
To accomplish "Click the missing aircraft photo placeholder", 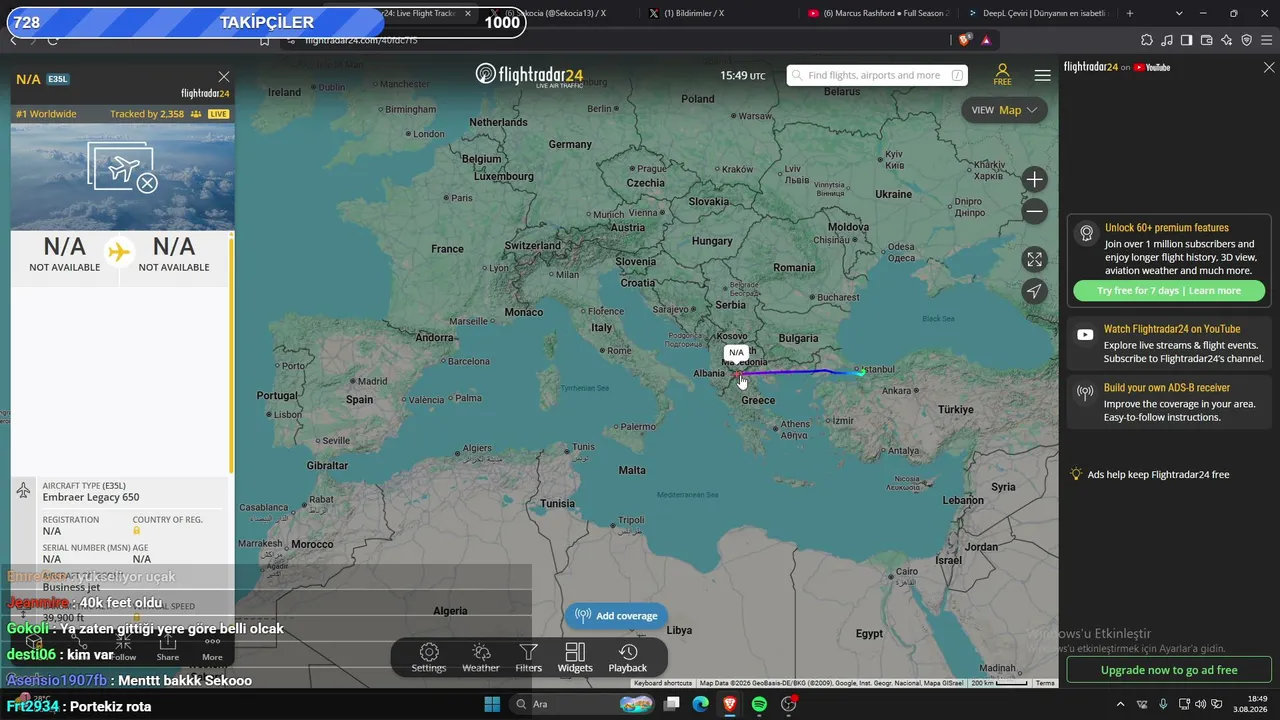I will [123, 168].
